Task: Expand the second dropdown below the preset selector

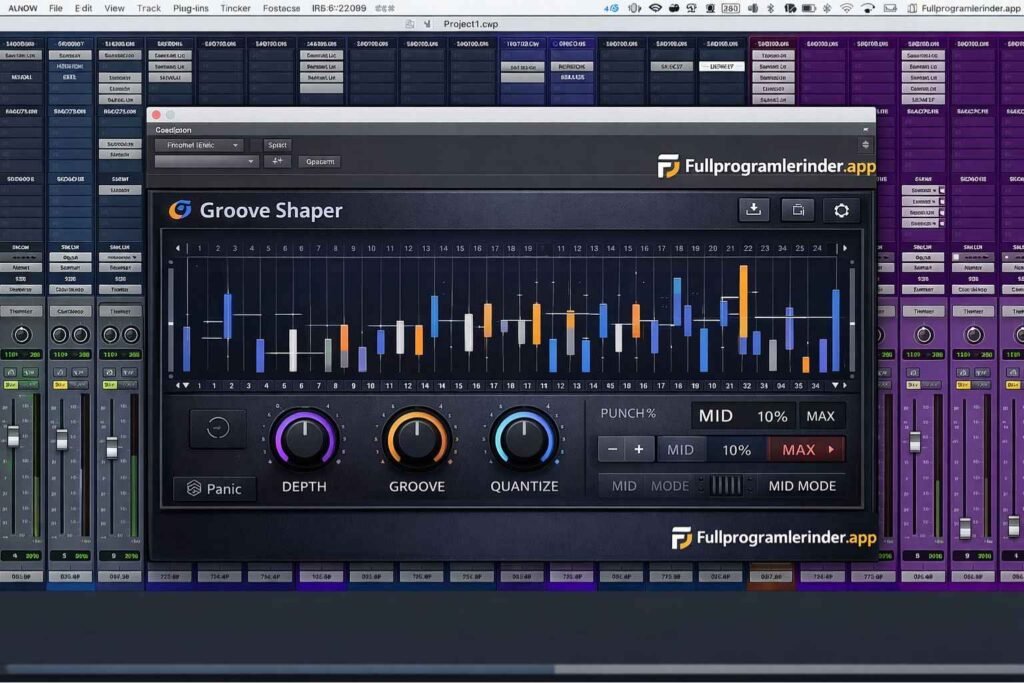Action: coord(206,161)
